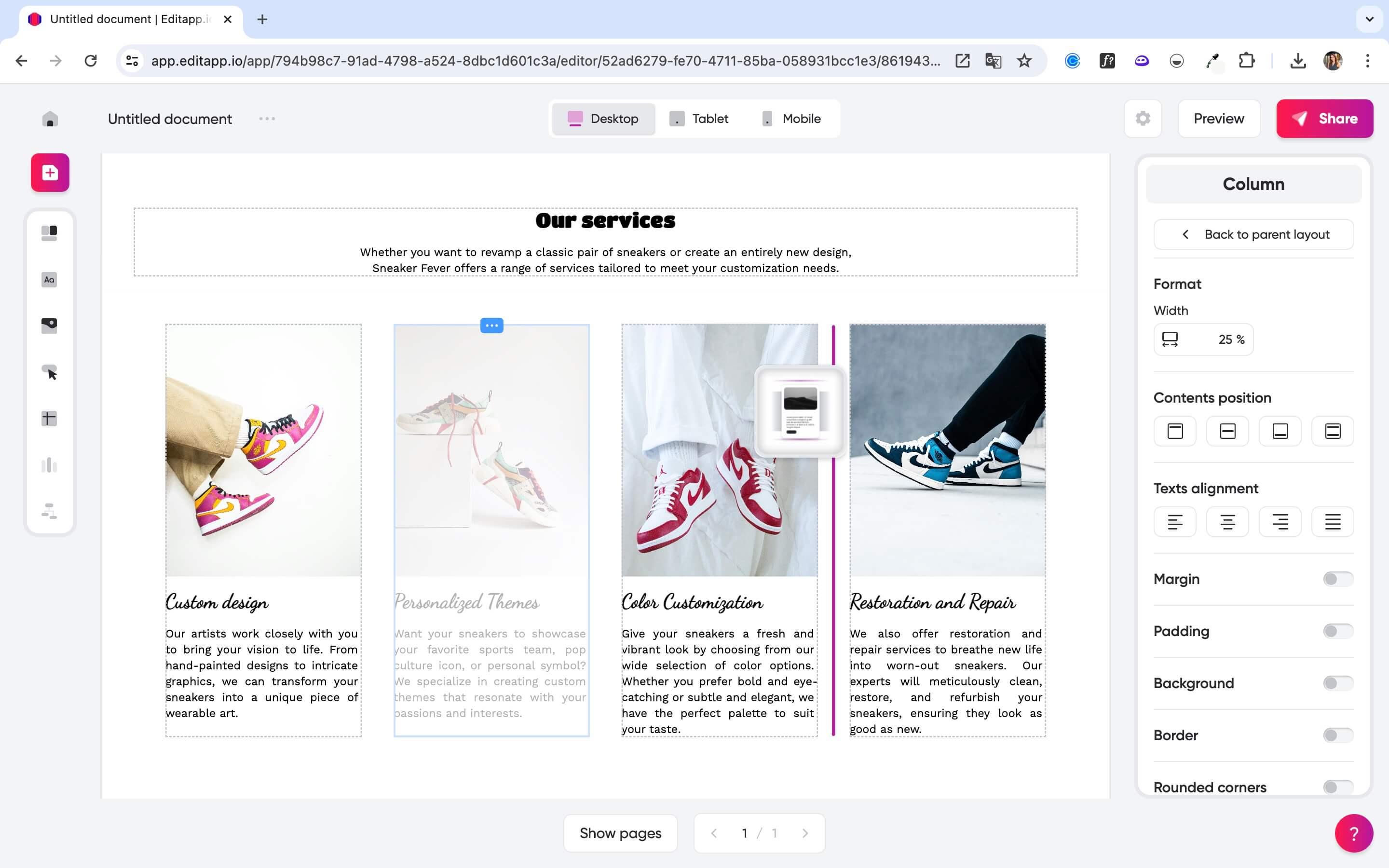The image size is (1389, 868).
Task: Select center text alignment icon
Action: [1227, 522]
